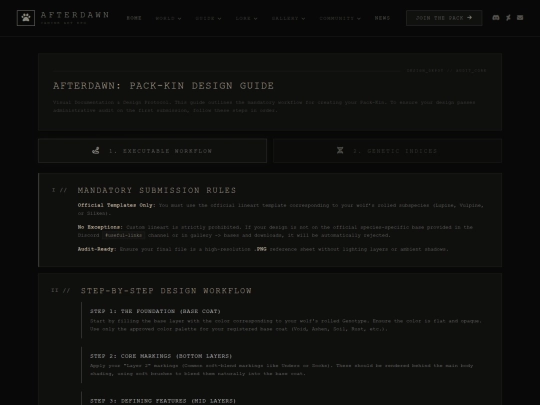Go to the Home nav item
The width and height of the screenshot is (540, 405).
tap(134, 18)
